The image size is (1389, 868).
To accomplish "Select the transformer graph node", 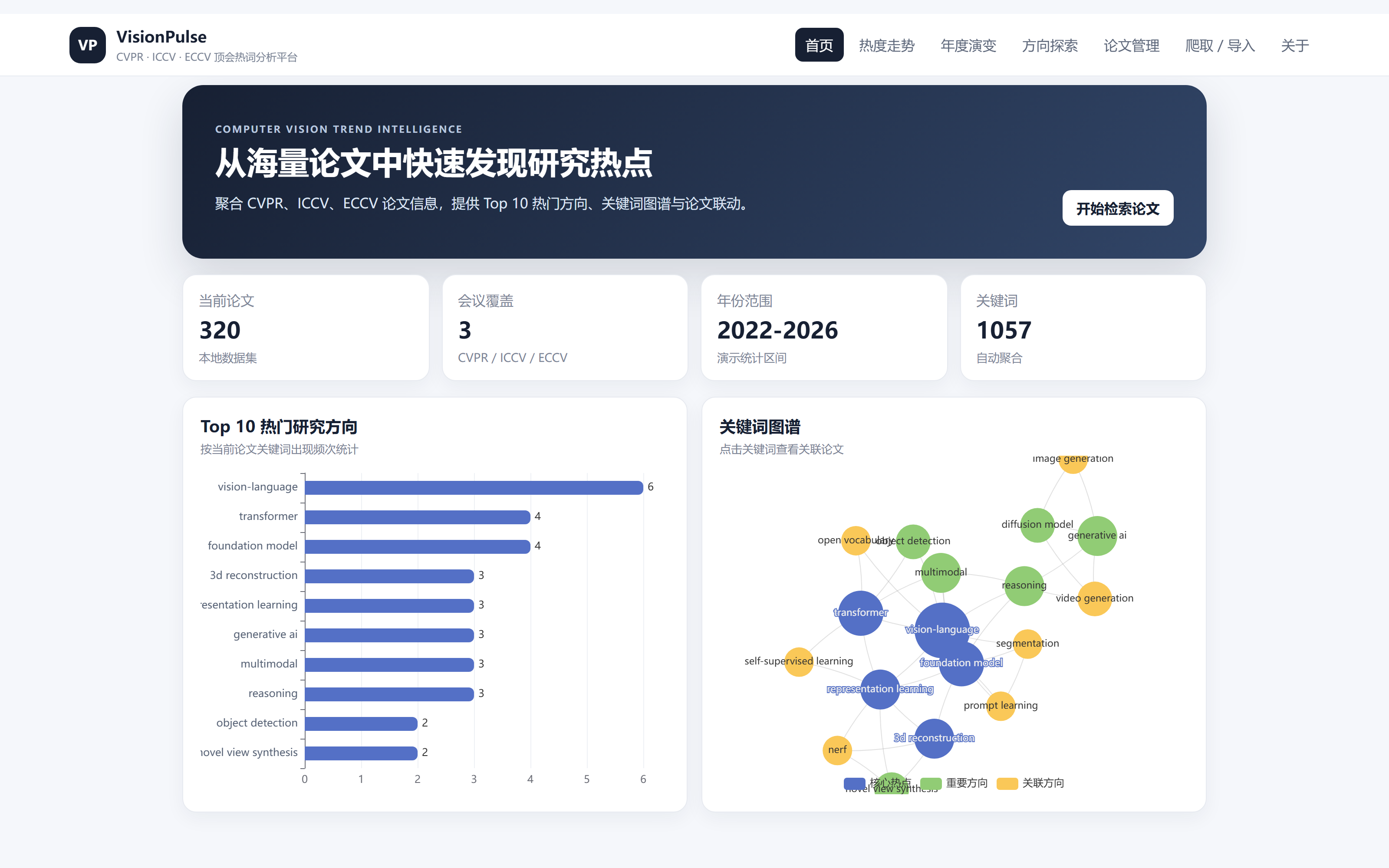I will (860, 612).
